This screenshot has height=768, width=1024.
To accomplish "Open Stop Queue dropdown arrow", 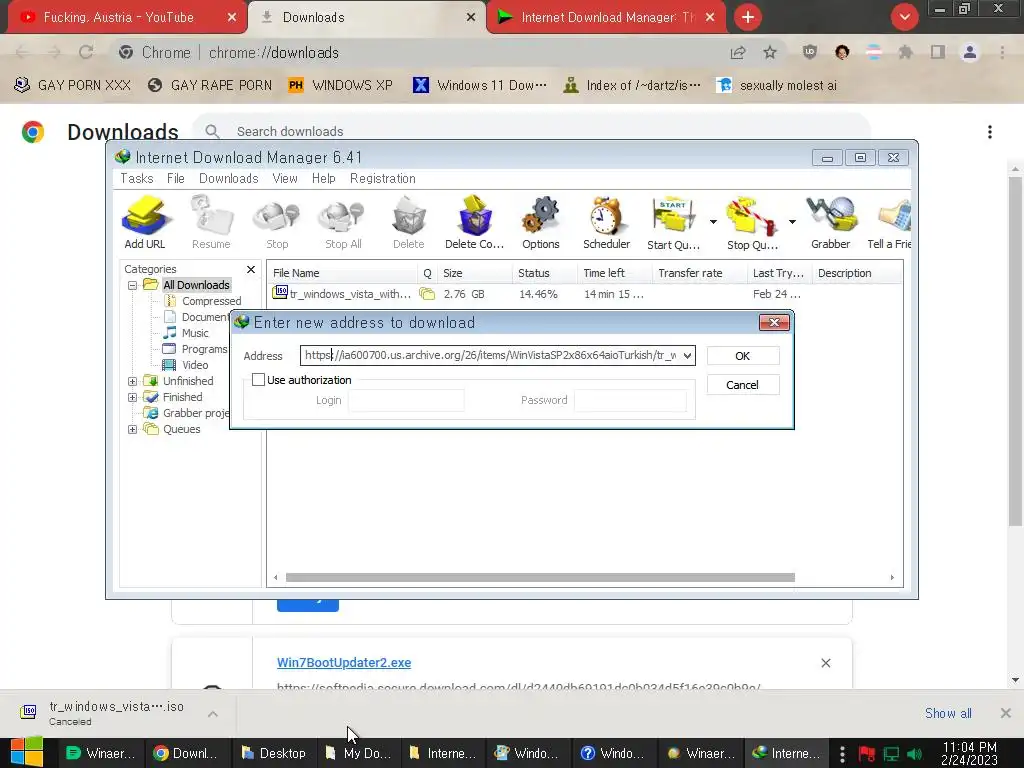I will pos(792,222).
